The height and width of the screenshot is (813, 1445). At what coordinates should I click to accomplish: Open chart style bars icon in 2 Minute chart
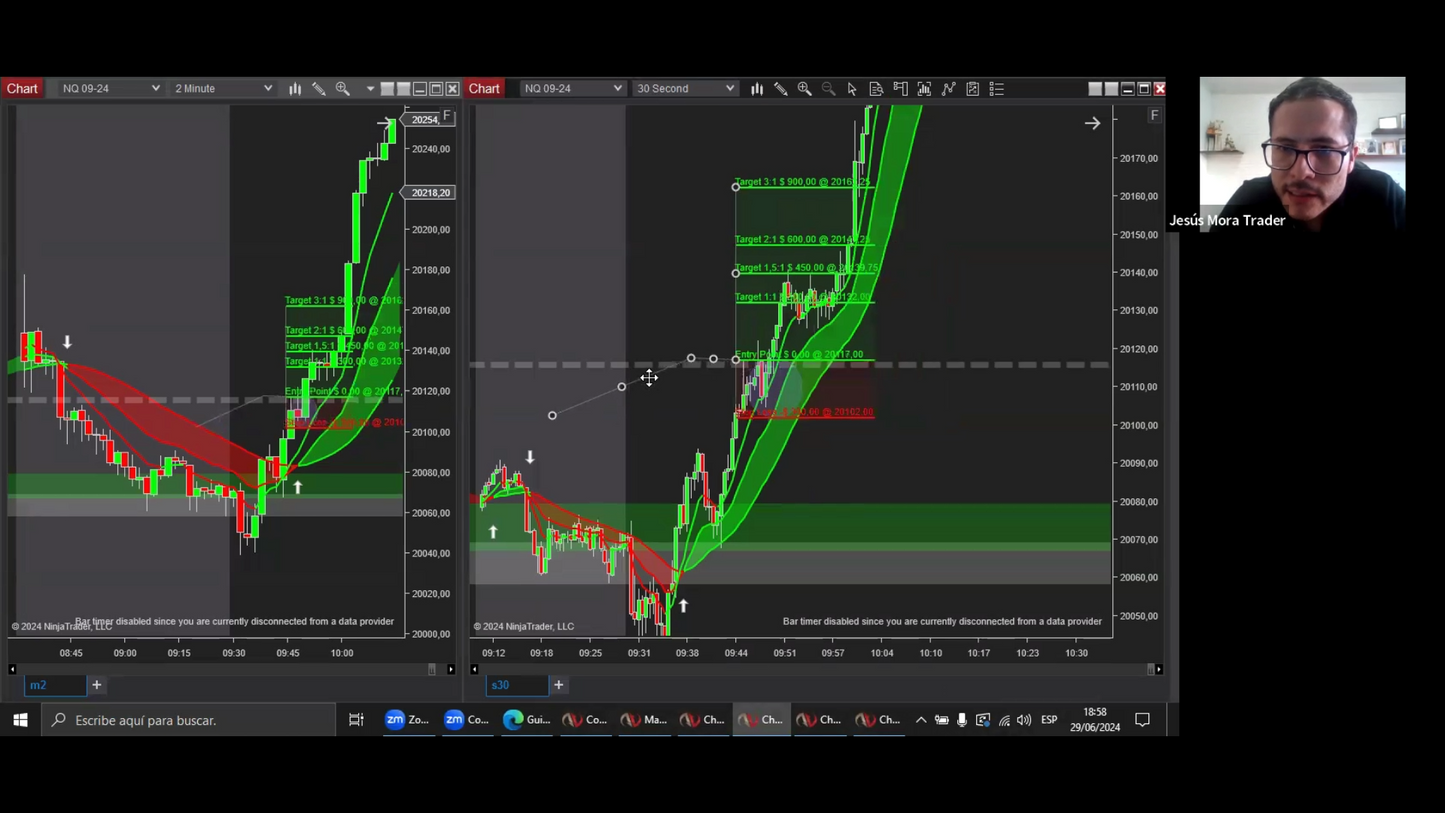295,89
